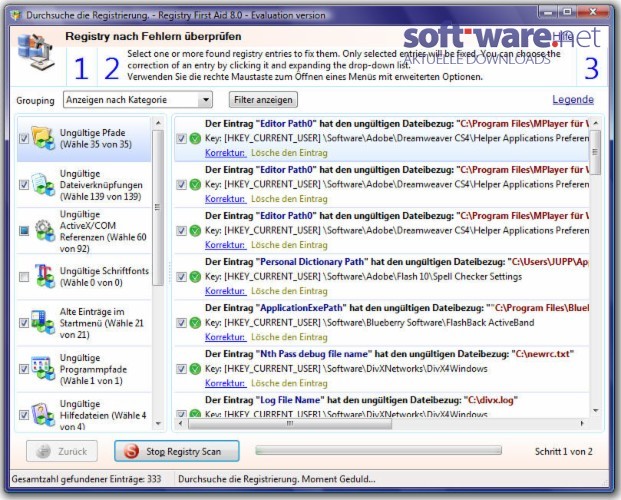
Task: Click Gesamtzahl gefundener Einträge: 333 status text
Action: [86, 479]
